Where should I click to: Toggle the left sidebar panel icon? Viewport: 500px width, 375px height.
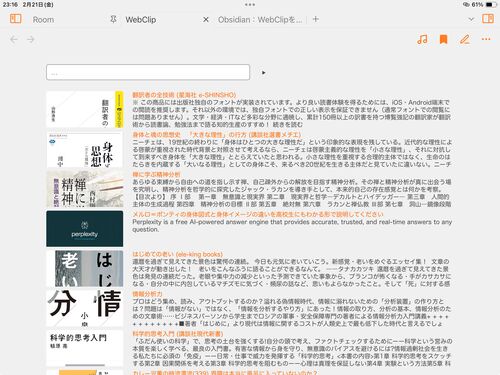point(16,19)
